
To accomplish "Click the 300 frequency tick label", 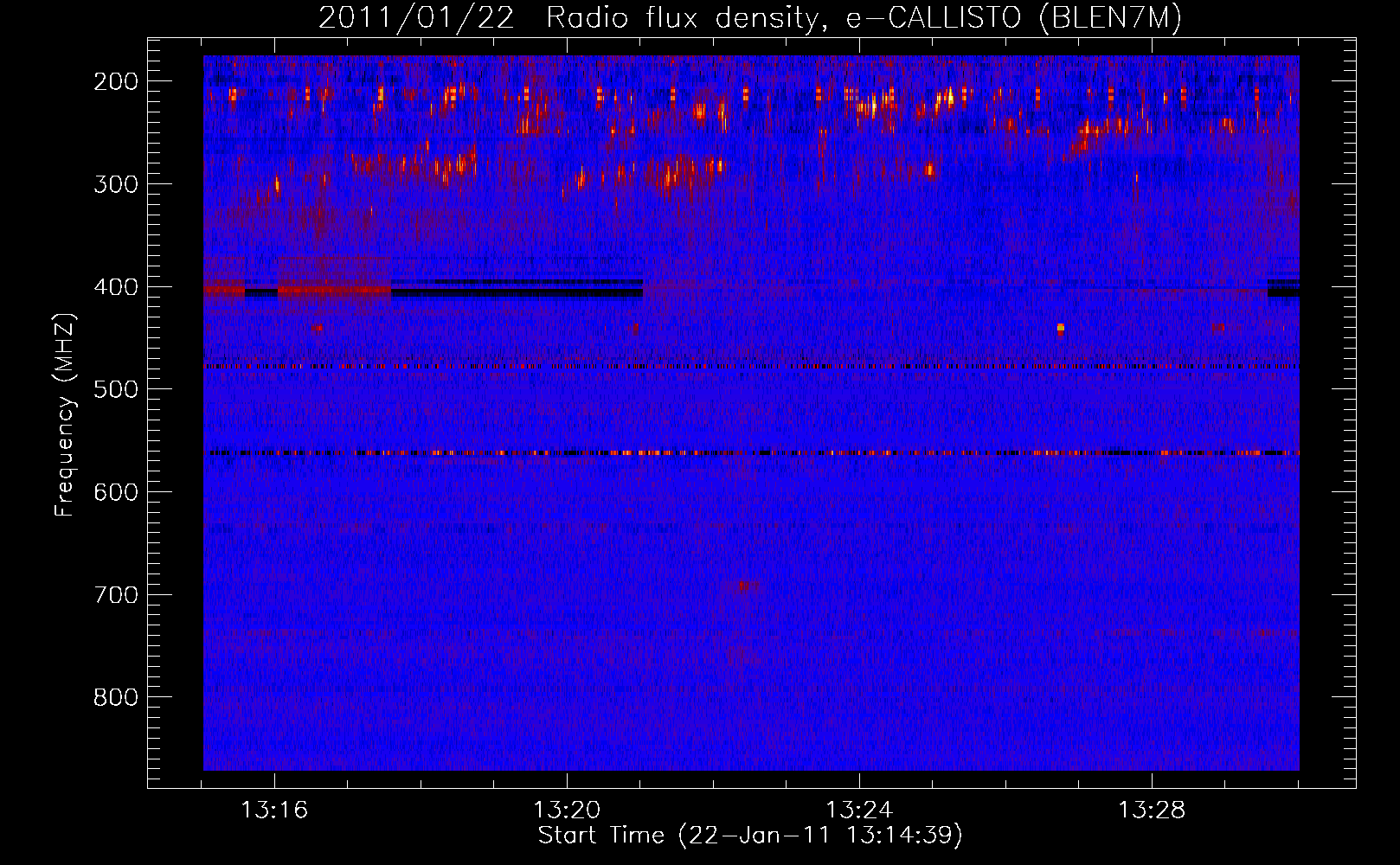I will pyautogui.click(x=116, y=184).
